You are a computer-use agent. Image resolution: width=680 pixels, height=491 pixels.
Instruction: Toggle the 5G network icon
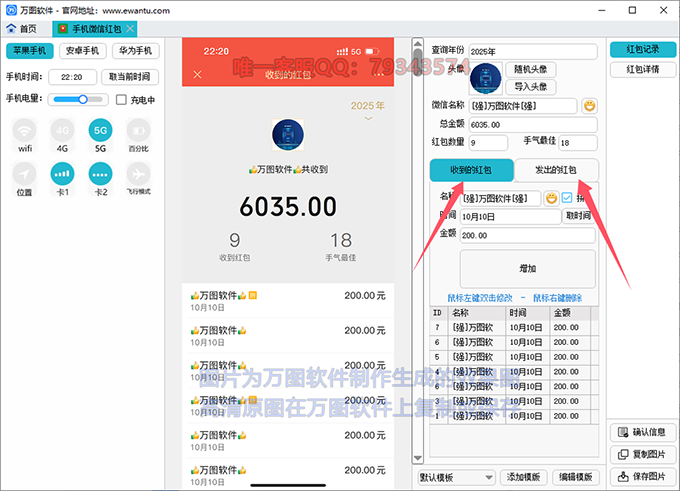coord(100,131)
